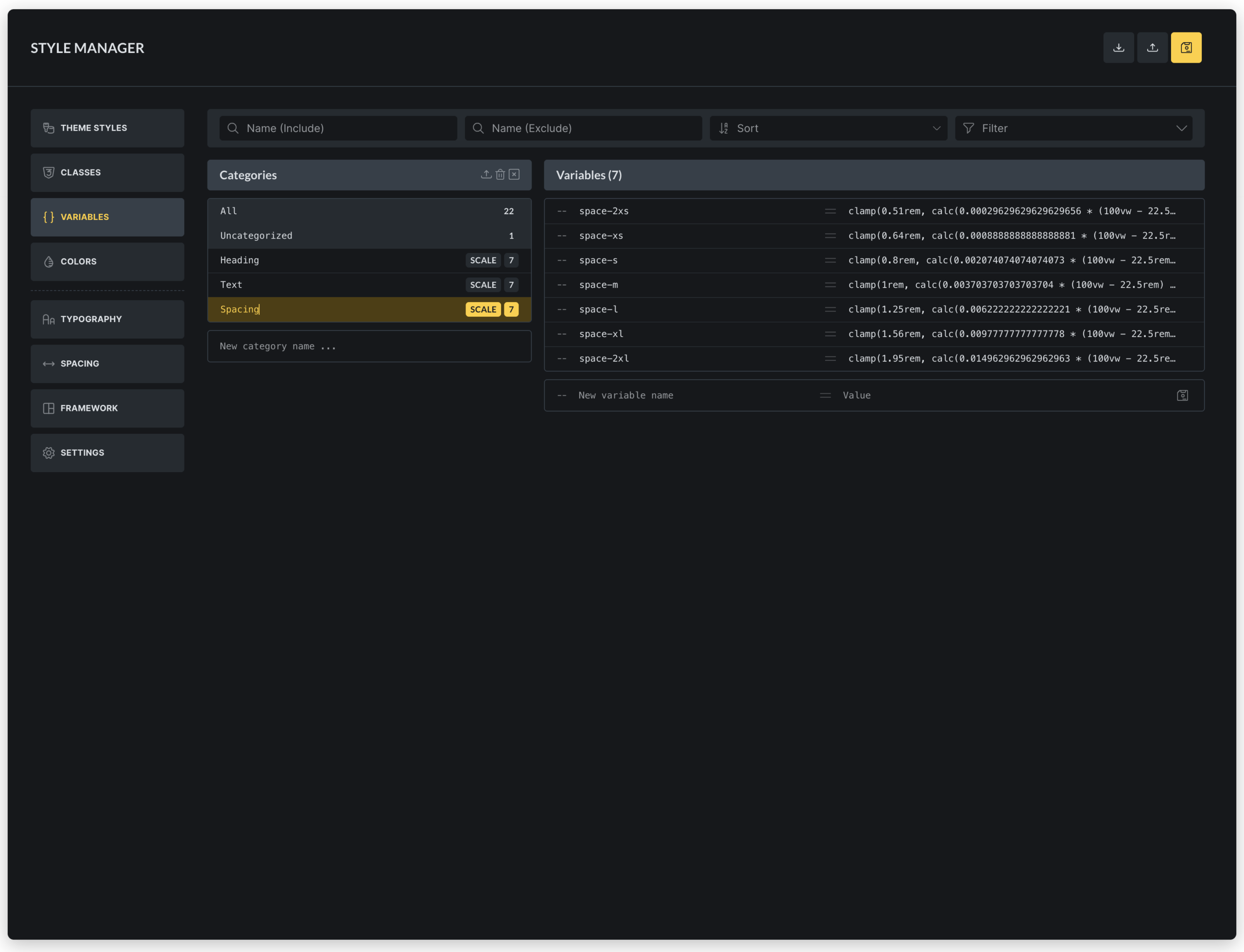The height and width of the screenshot is (952, 1244).
Task: Expand the Filter dropdown
Action: click(1073, 128)
